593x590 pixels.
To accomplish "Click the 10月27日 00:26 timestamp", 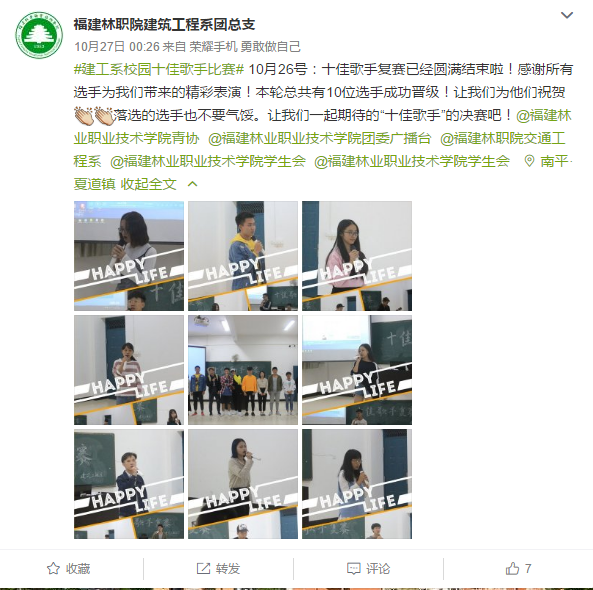I will click(117, 47).
